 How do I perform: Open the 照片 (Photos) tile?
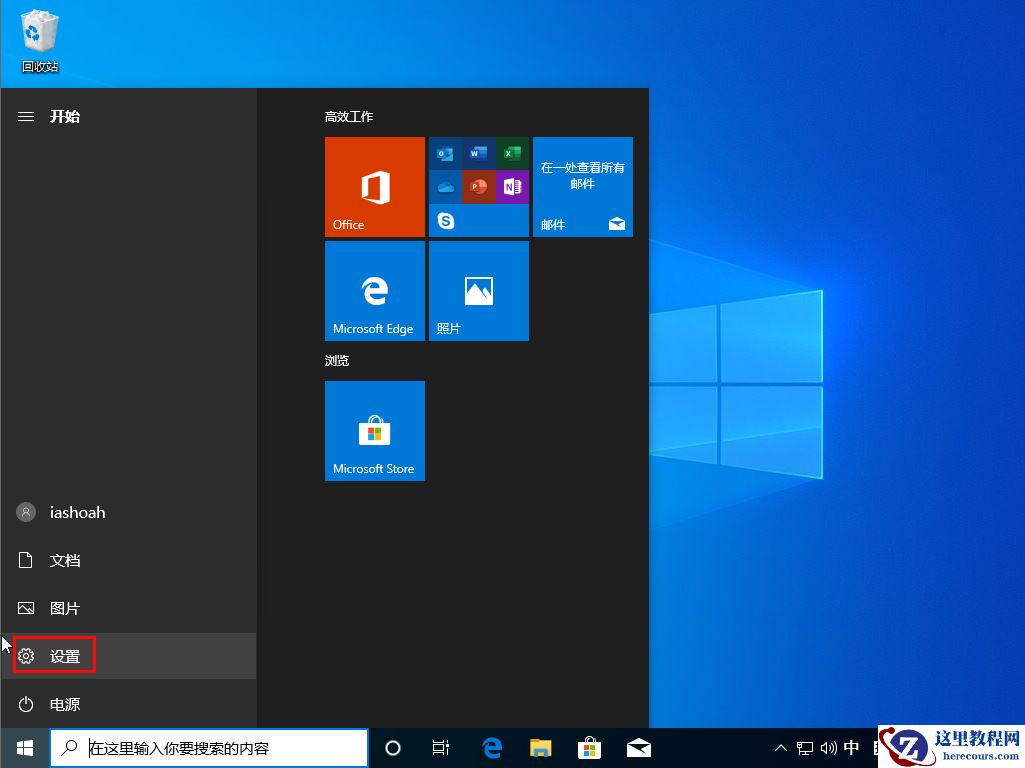tap(478, 290)
